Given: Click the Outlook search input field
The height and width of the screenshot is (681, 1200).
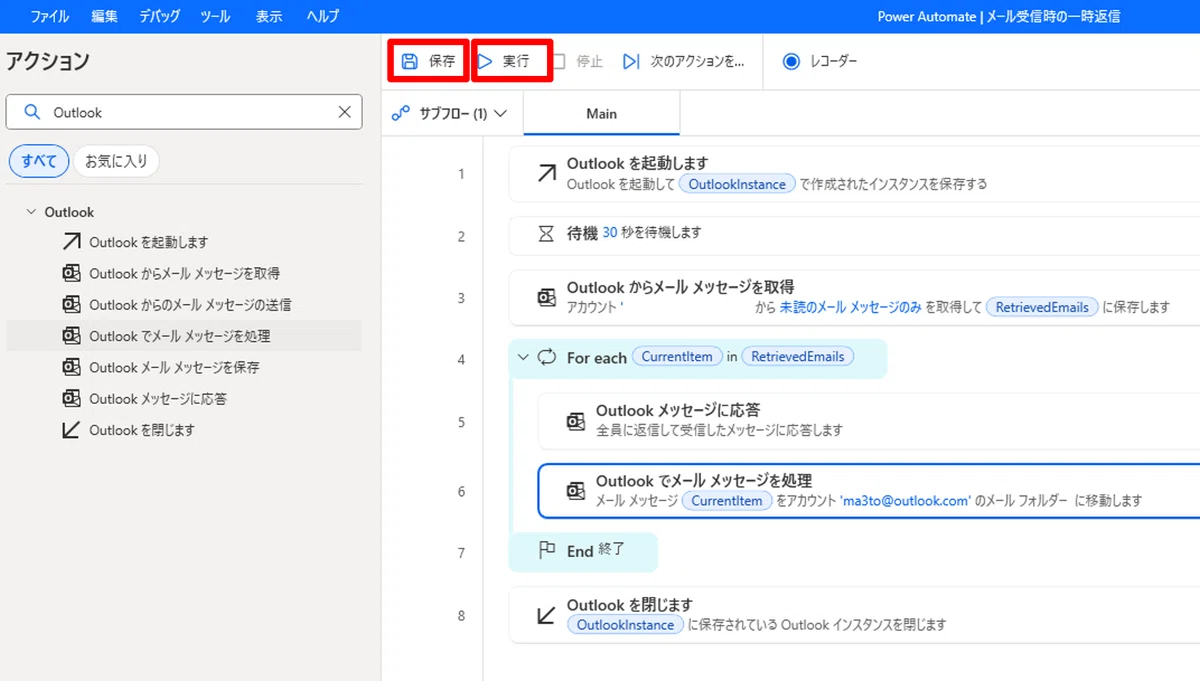Looking at the screenshot, I should tap(184, 112).
